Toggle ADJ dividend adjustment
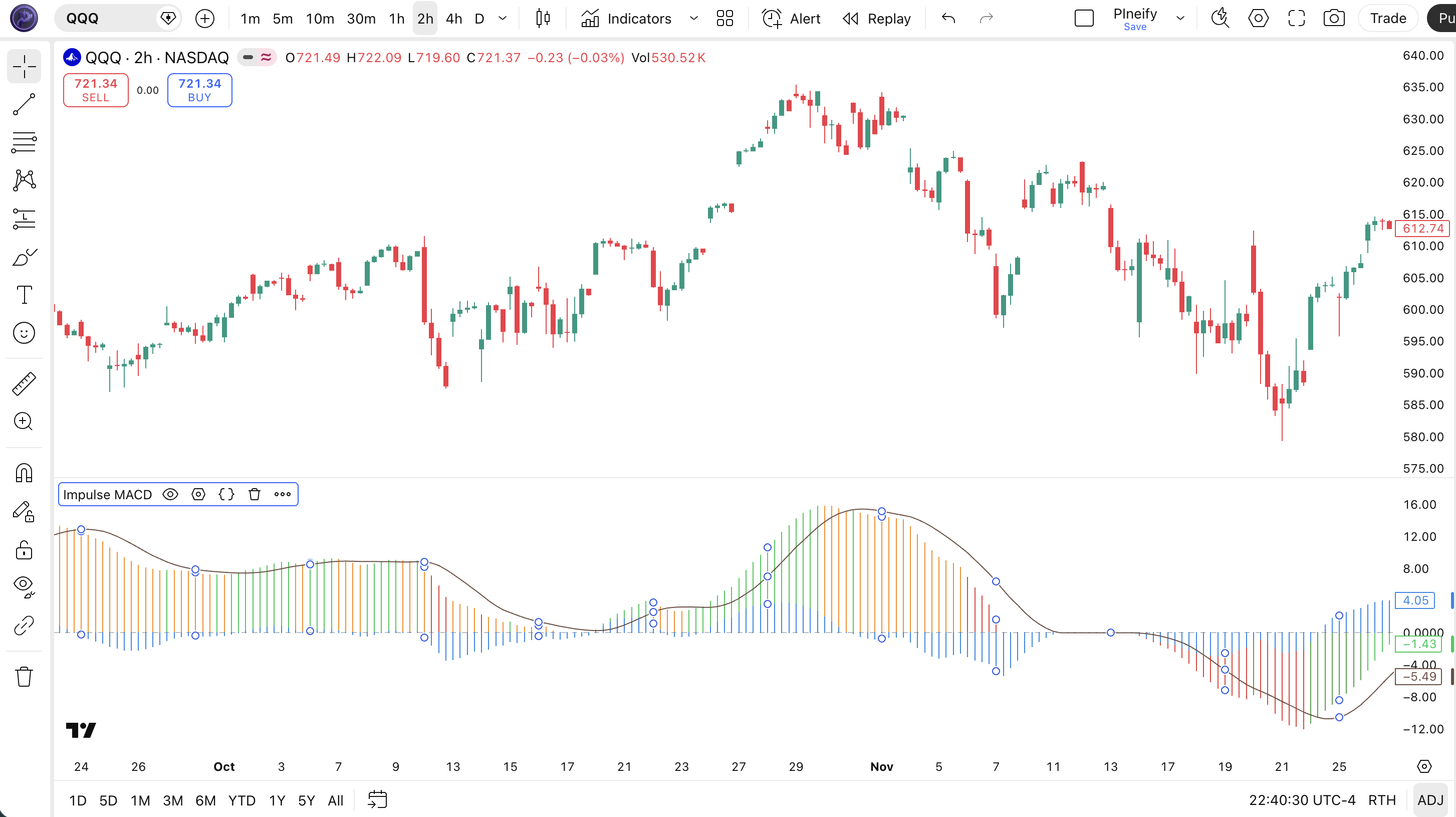This screenshot has height=817, width=1456. pos(1430,800)
